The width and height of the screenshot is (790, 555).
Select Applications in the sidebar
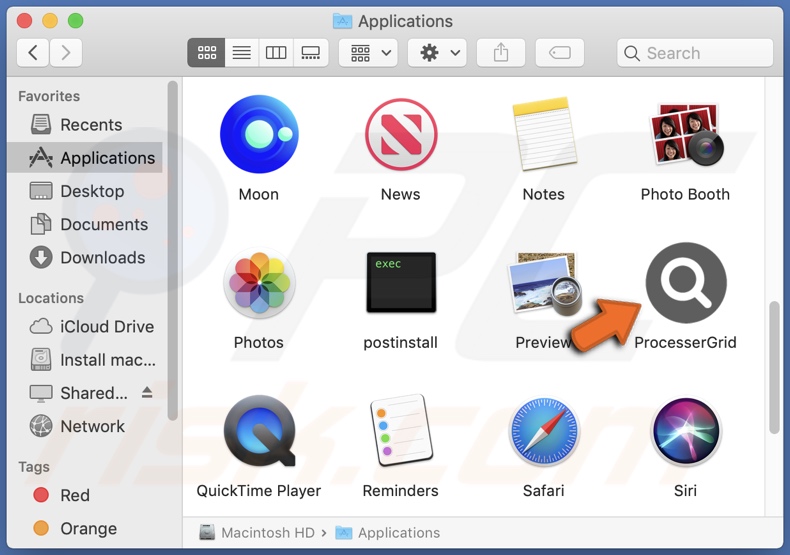[x=85, y=158]
